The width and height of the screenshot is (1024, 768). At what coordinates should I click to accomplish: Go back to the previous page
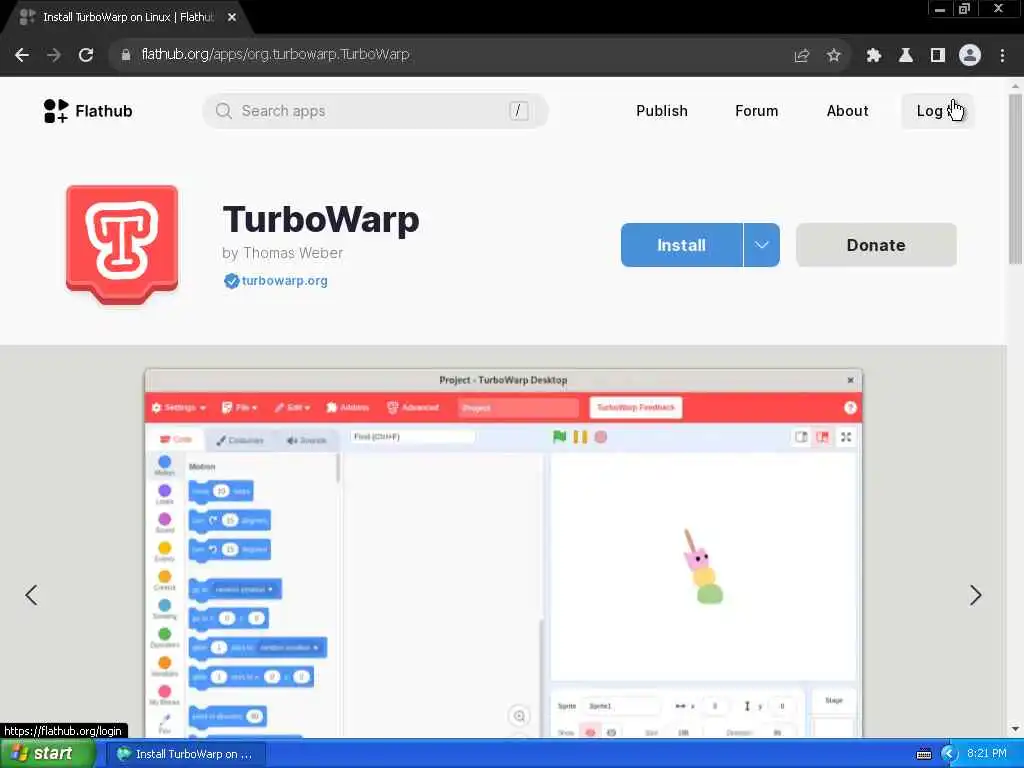22,55
